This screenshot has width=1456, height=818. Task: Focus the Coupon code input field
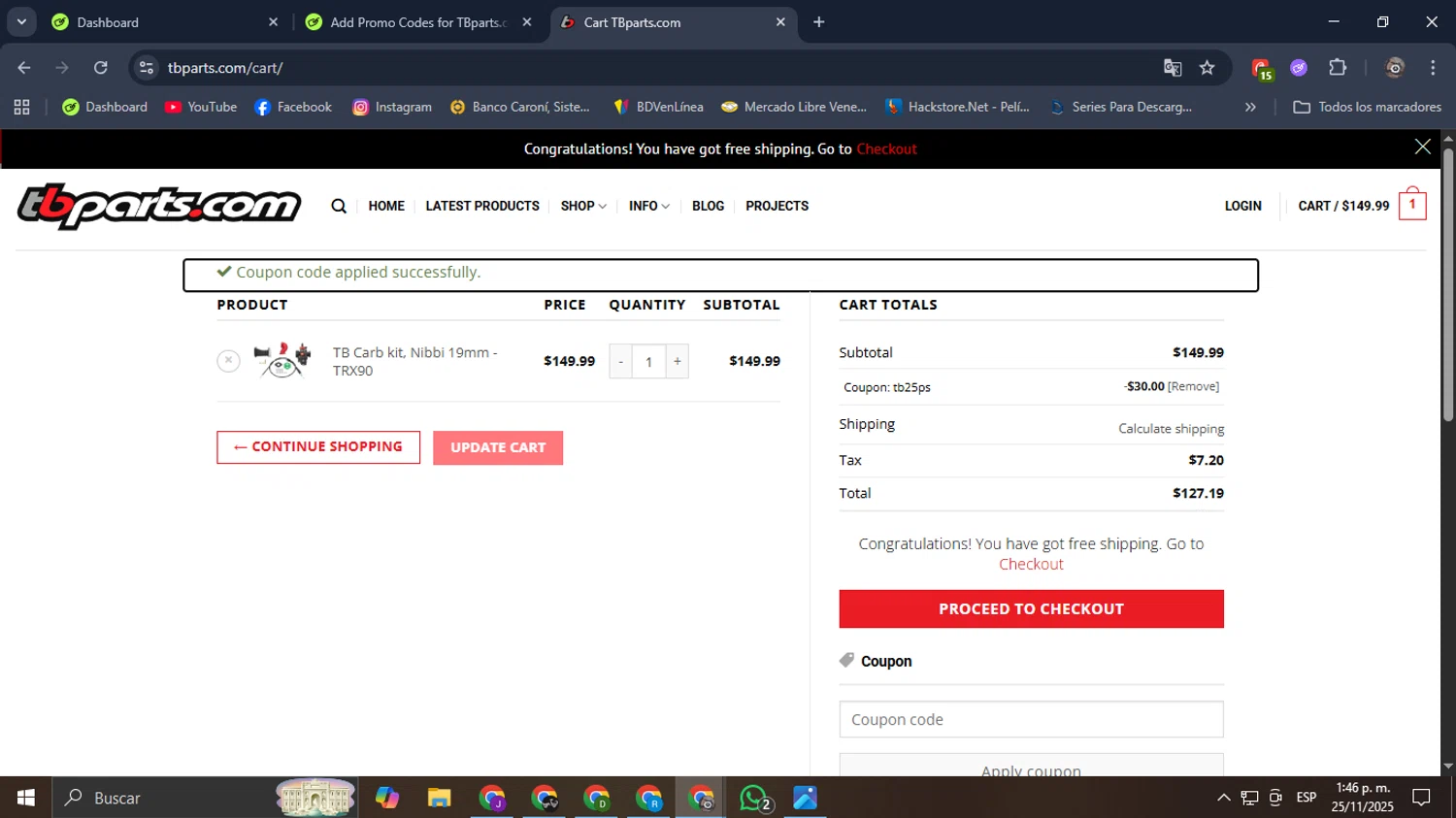click(1031, 719)
